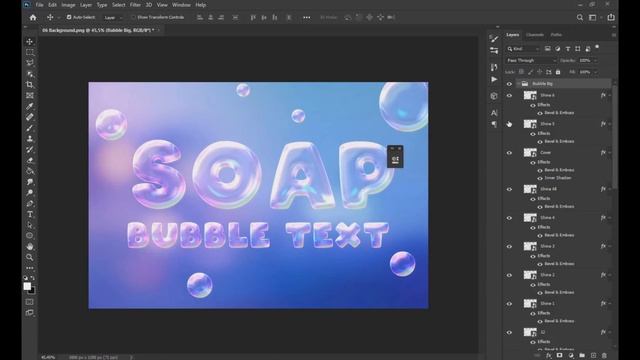The height and width of the screenshot is (360, 640).
Task: Hide the Inner Shadow effect on Cover
Action: (540, 178)
